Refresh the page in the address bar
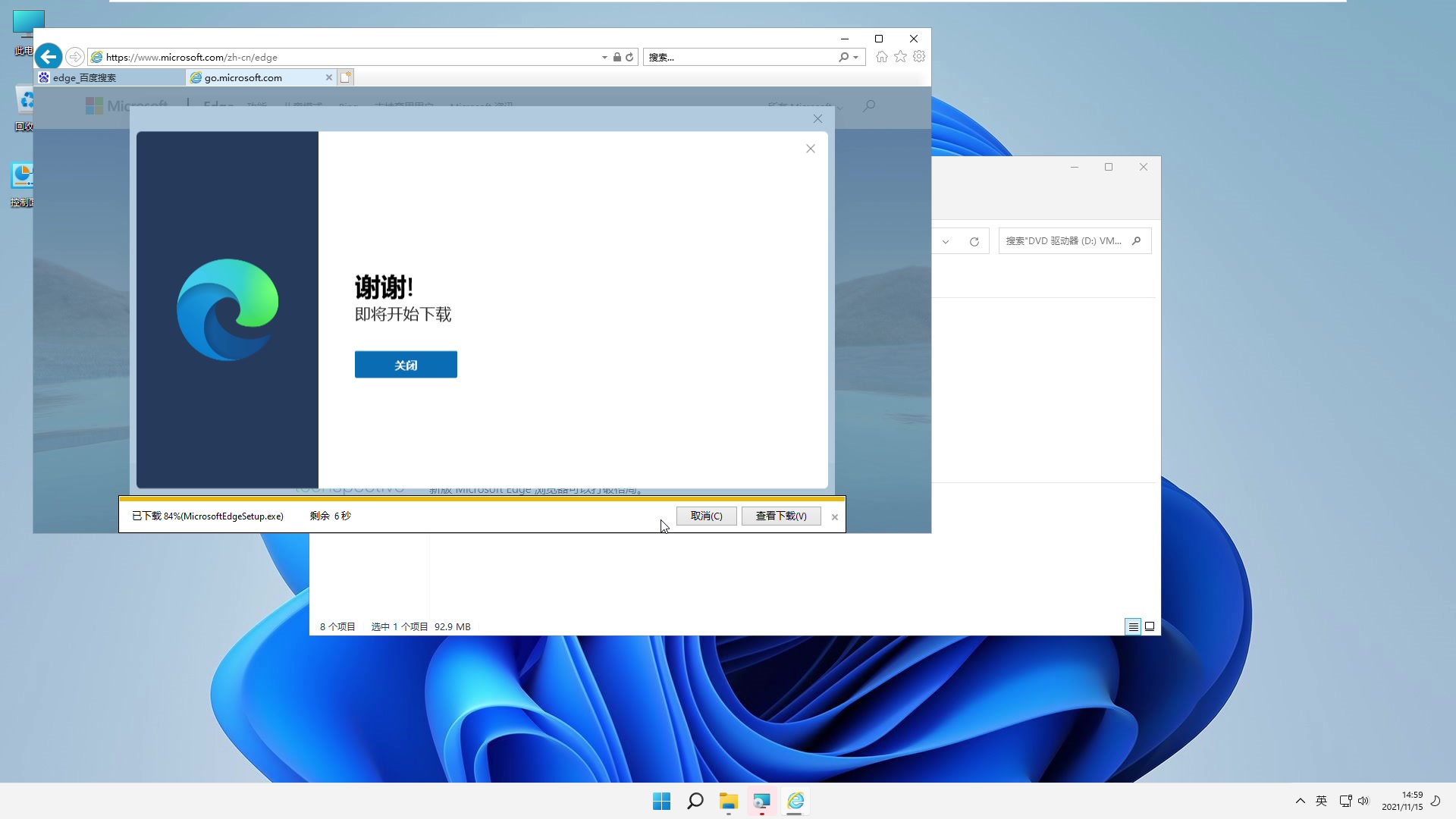 click(629, 56)
